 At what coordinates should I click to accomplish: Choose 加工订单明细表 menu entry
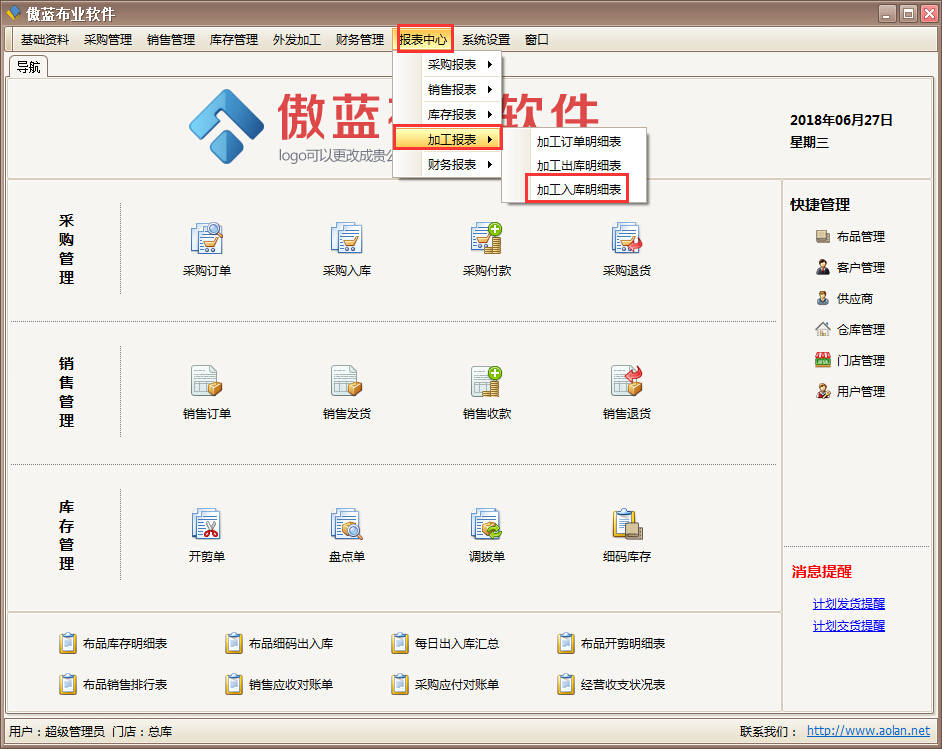pos(578,142)
